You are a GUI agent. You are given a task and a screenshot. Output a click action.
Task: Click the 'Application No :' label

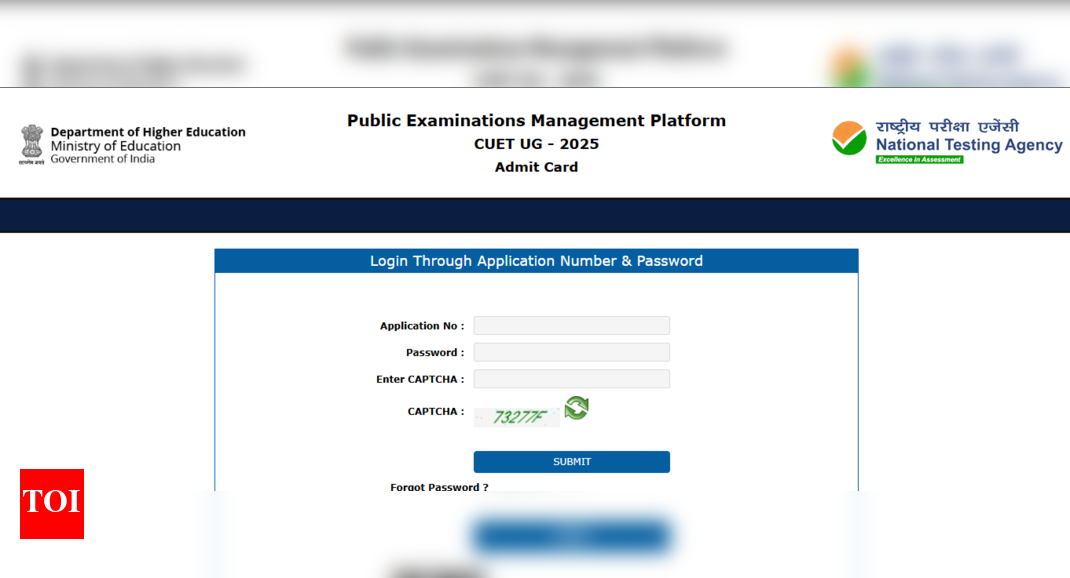422,326
